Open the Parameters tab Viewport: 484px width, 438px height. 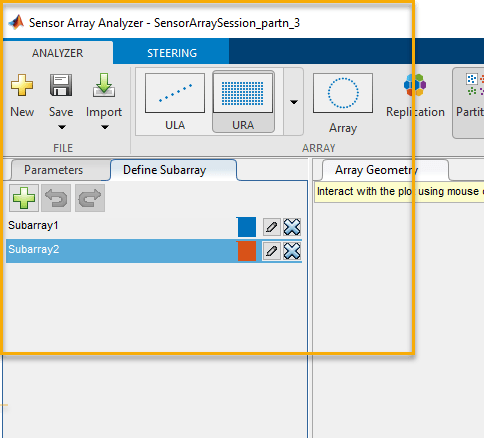[54, 170]
